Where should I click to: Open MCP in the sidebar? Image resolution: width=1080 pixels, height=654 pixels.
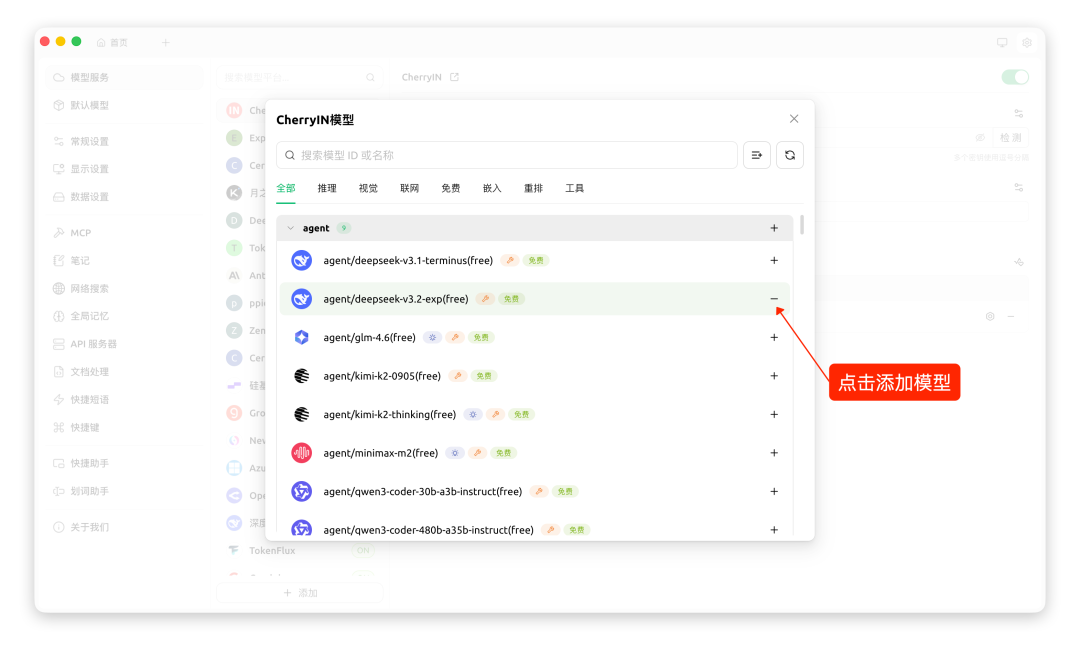pos(124,233)
